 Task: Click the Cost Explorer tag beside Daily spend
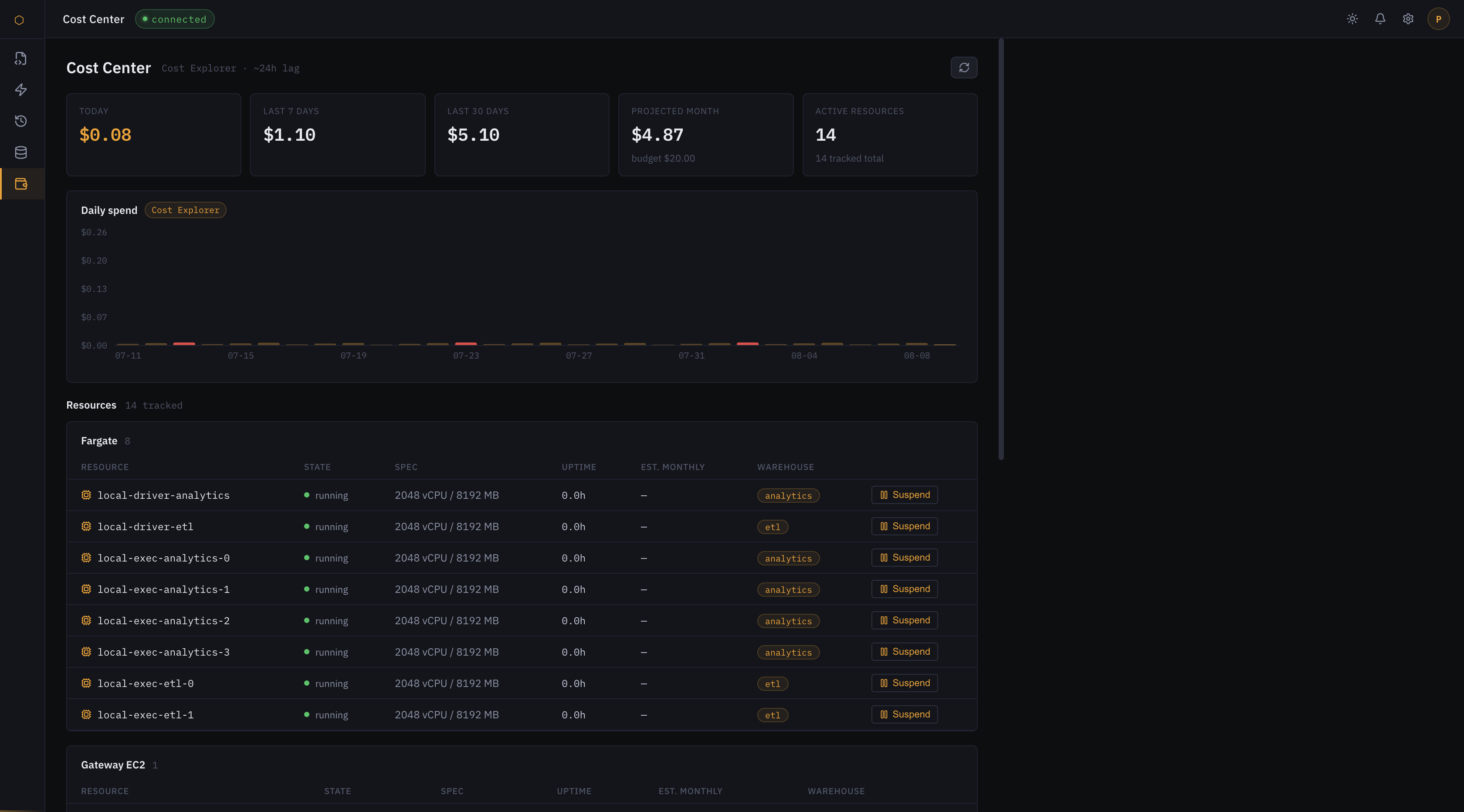click(185, 210)
